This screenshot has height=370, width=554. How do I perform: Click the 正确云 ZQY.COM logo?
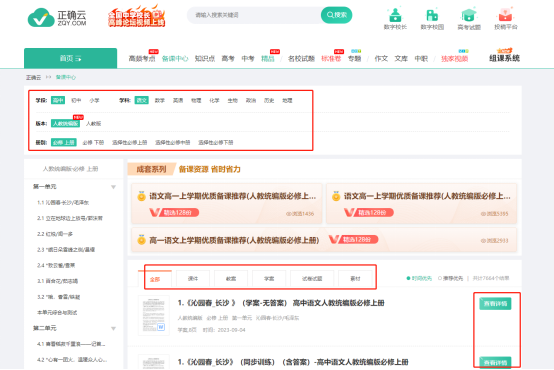pos(57,18)
